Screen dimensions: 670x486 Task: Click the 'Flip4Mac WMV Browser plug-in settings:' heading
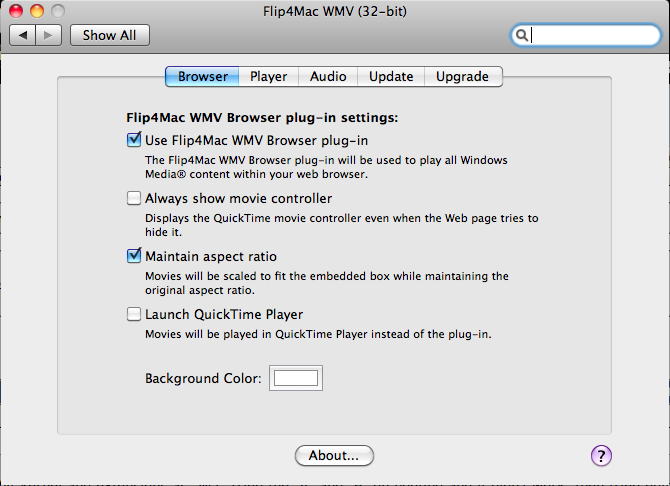[262, 118]
